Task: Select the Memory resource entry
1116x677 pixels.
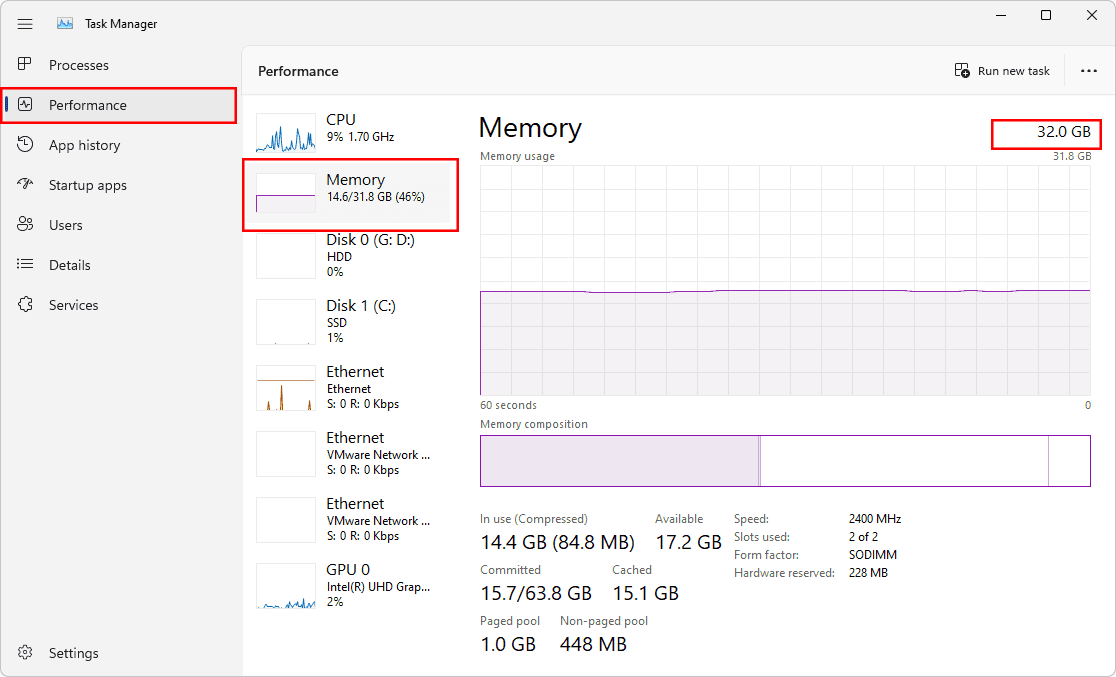Action: click(350, 188)
